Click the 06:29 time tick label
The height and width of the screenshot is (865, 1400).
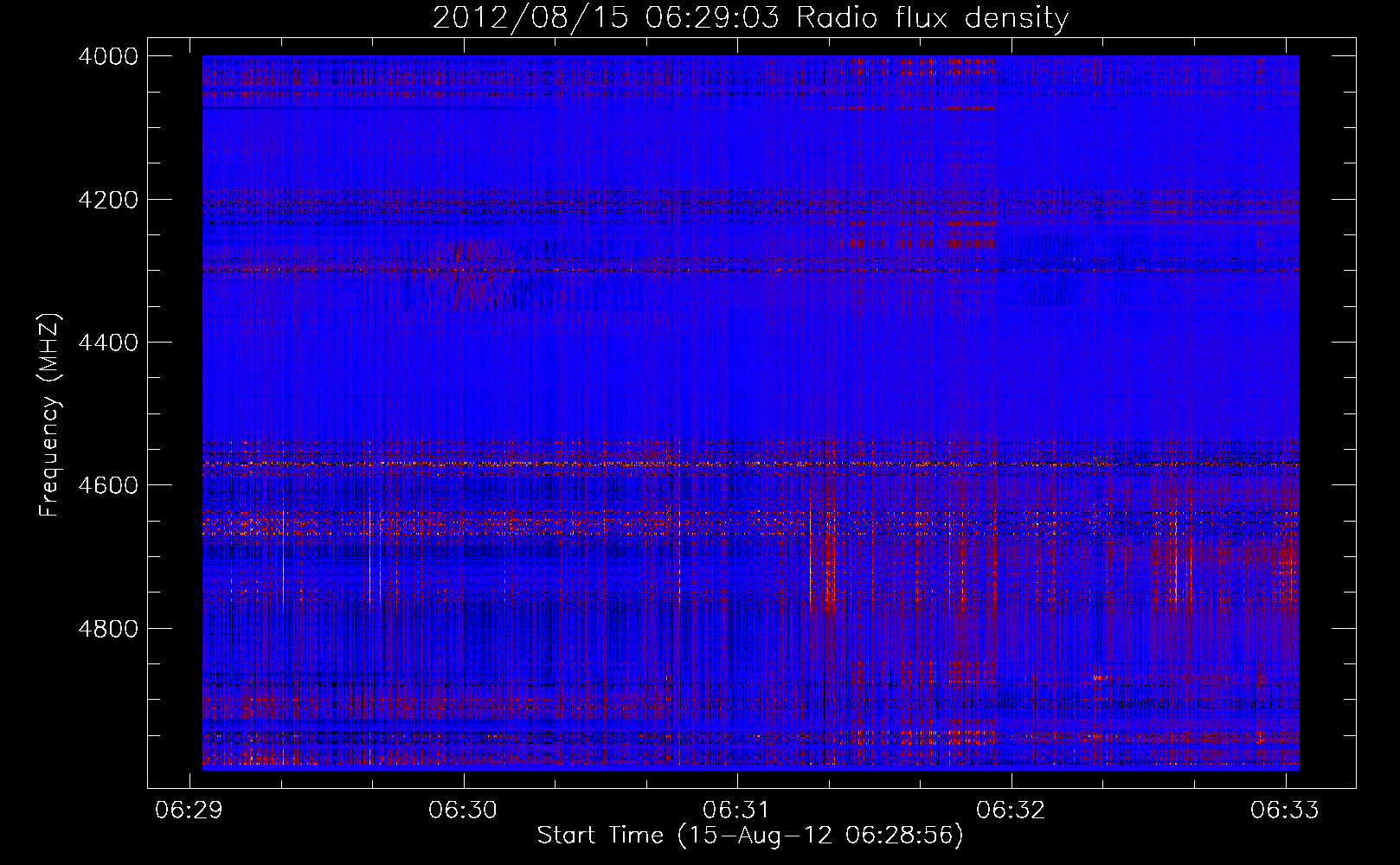pyautogui.click(x=189, y=810)
